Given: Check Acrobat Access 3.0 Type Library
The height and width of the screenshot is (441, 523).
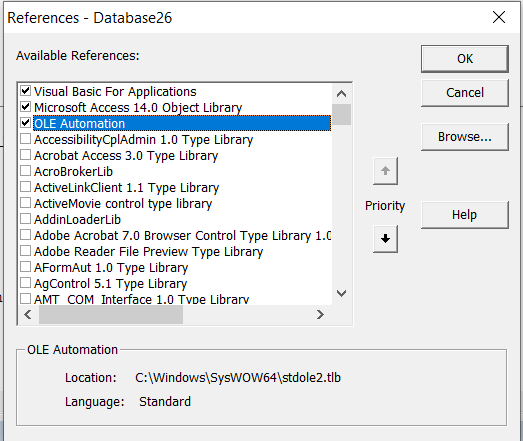Looking at the screenshot, I should [x=25, y=154].
